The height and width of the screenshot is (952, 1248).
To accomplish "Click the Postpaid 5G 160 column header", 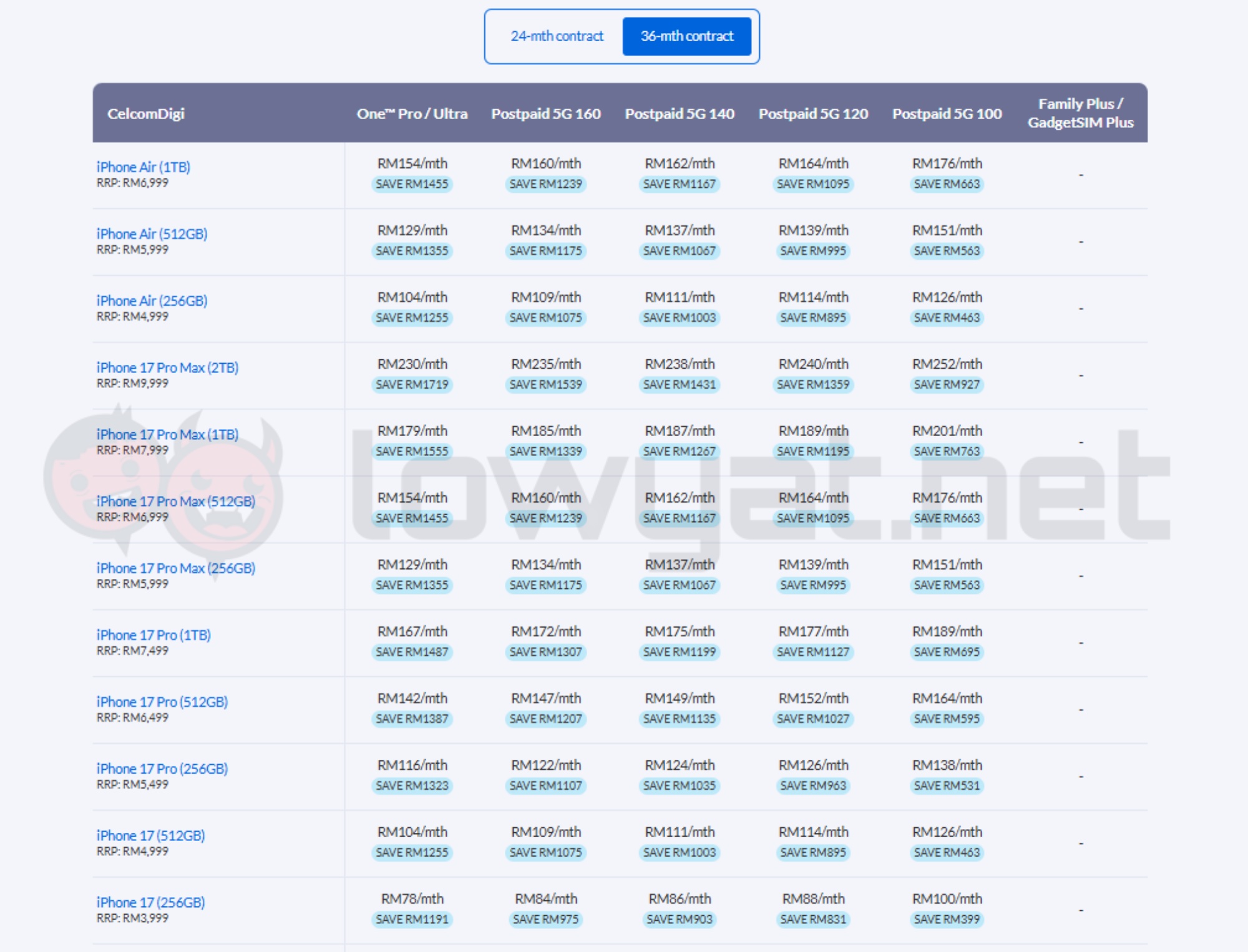I will coord(545,114).
